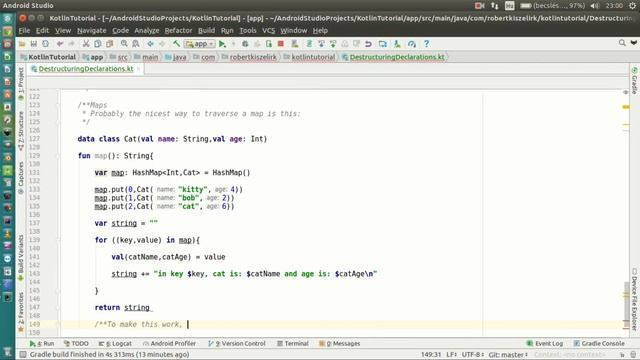Click the Cut scissors icon
This screenshot has width=640, height=360.
pyautogui.click(x=86, y=44)
